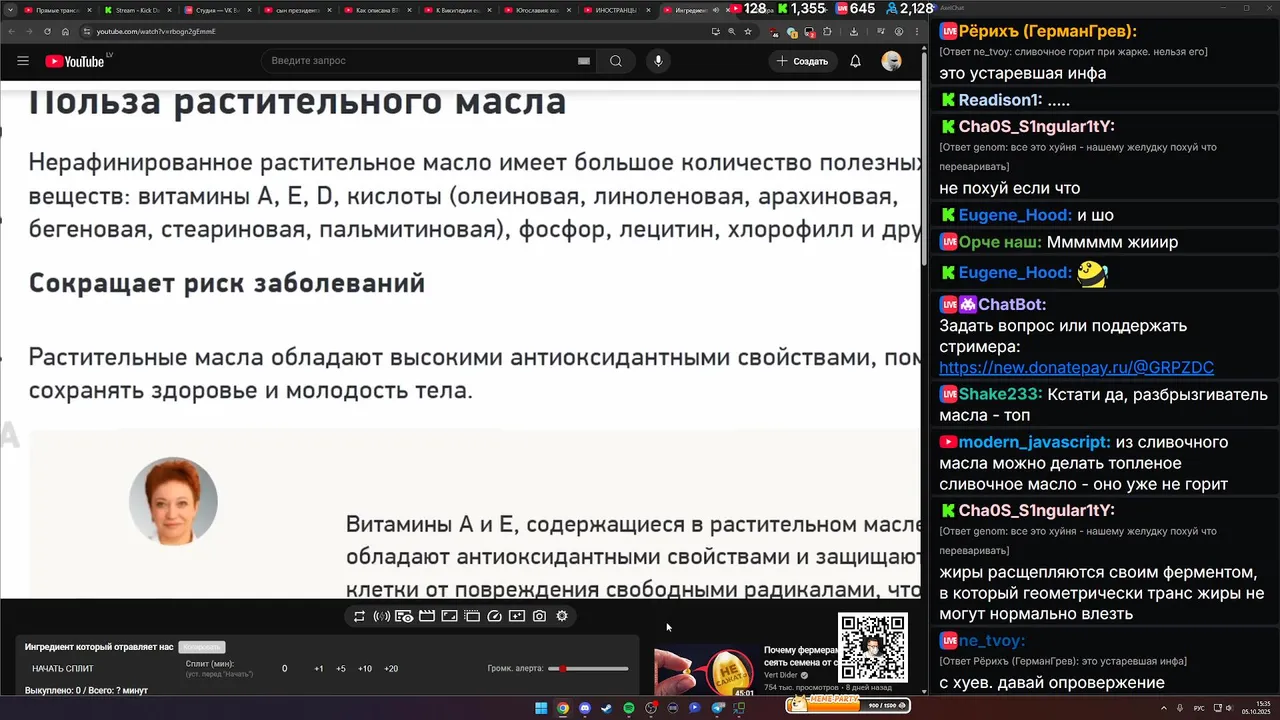Image resolution: width=1280 pixels, height=720 pixels.
Task: Adjust the Громк. алерта volume slider
Action: (588, 668)
